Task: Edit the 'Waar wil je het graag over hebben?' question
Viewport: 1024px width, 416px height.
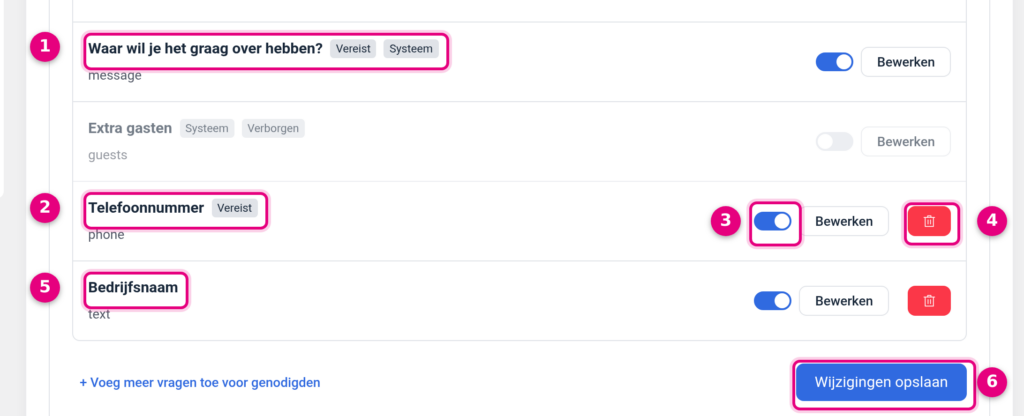Action: [905, 62]
